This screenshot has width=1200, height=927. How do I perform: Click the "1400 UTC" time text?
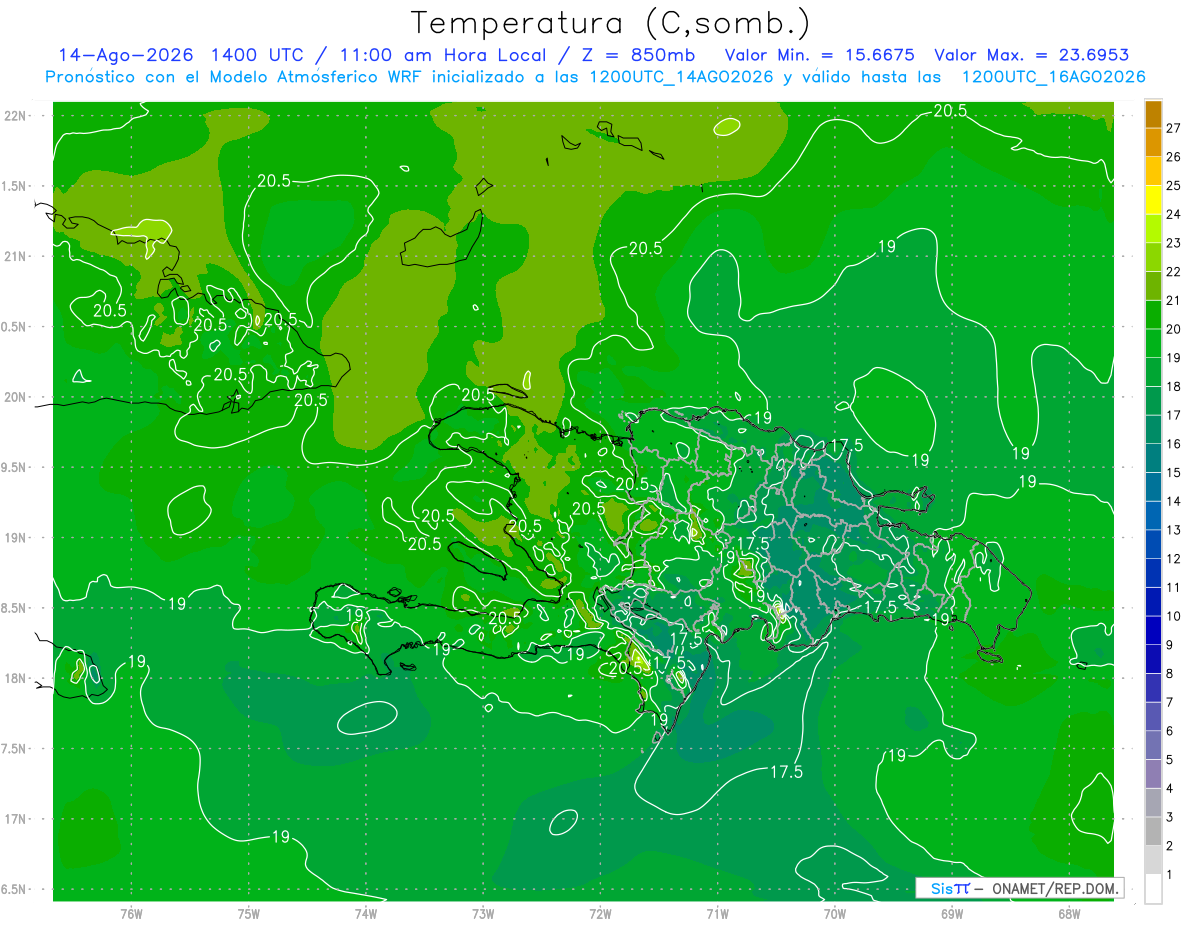click(x=259, y=55)
